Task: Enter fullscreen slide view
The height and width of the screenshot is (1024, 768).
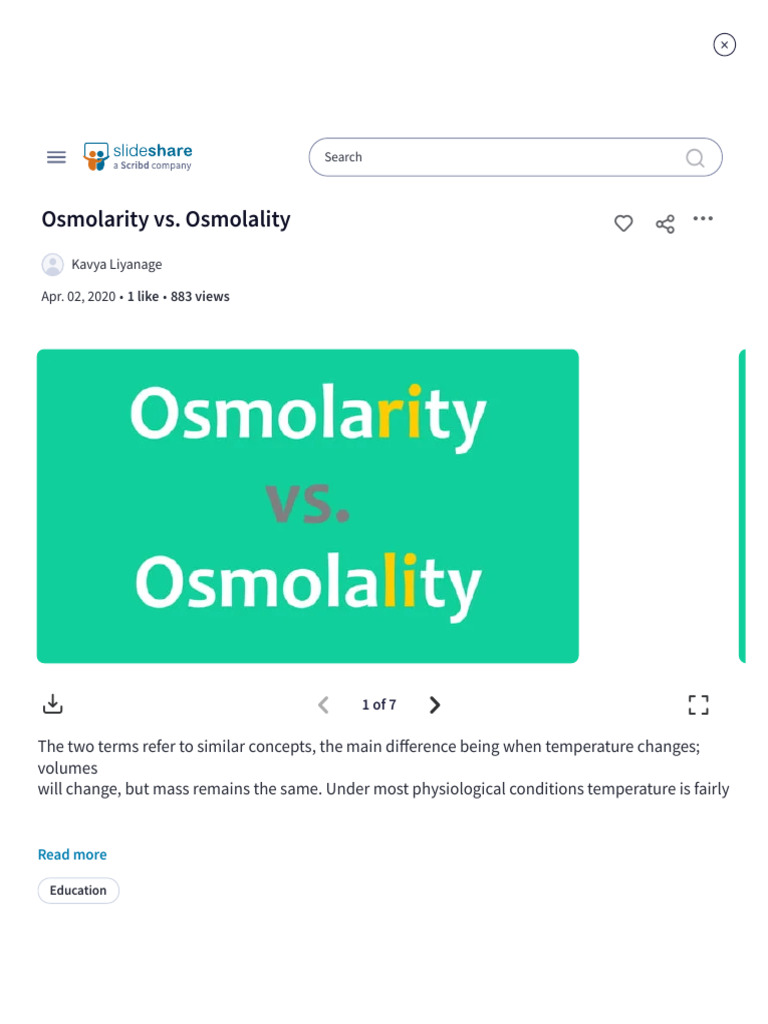Action: [x=699, y=705]
